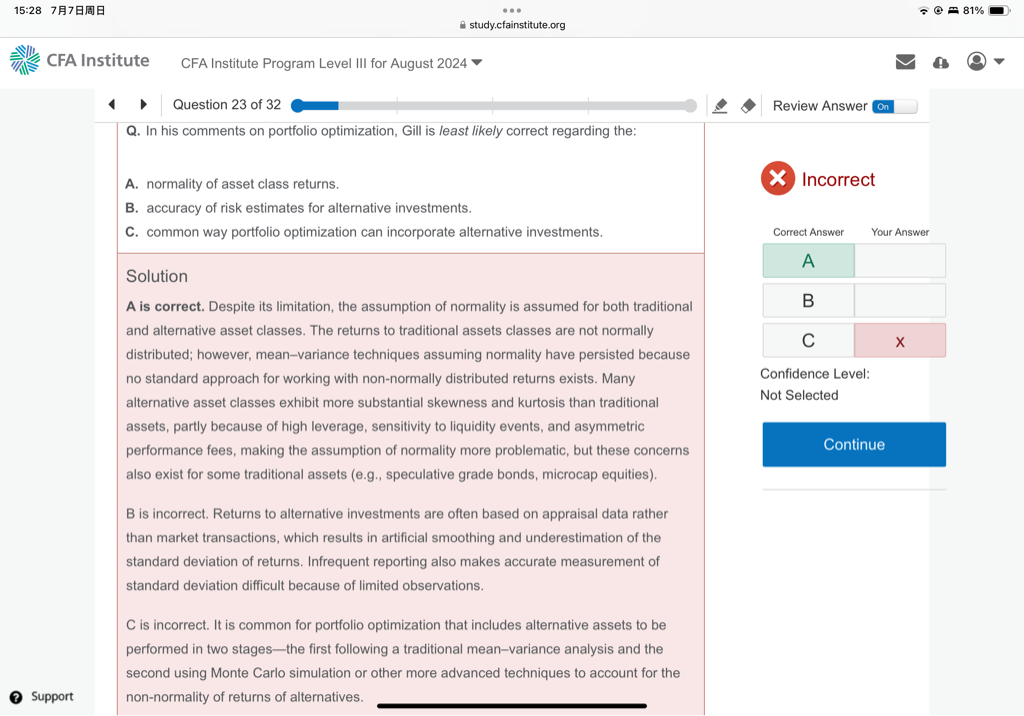This screenshot has height=716, width=1024.
Task: Click the CFA Institute logo
Action: pyautogui.click(x=80, y=60)
